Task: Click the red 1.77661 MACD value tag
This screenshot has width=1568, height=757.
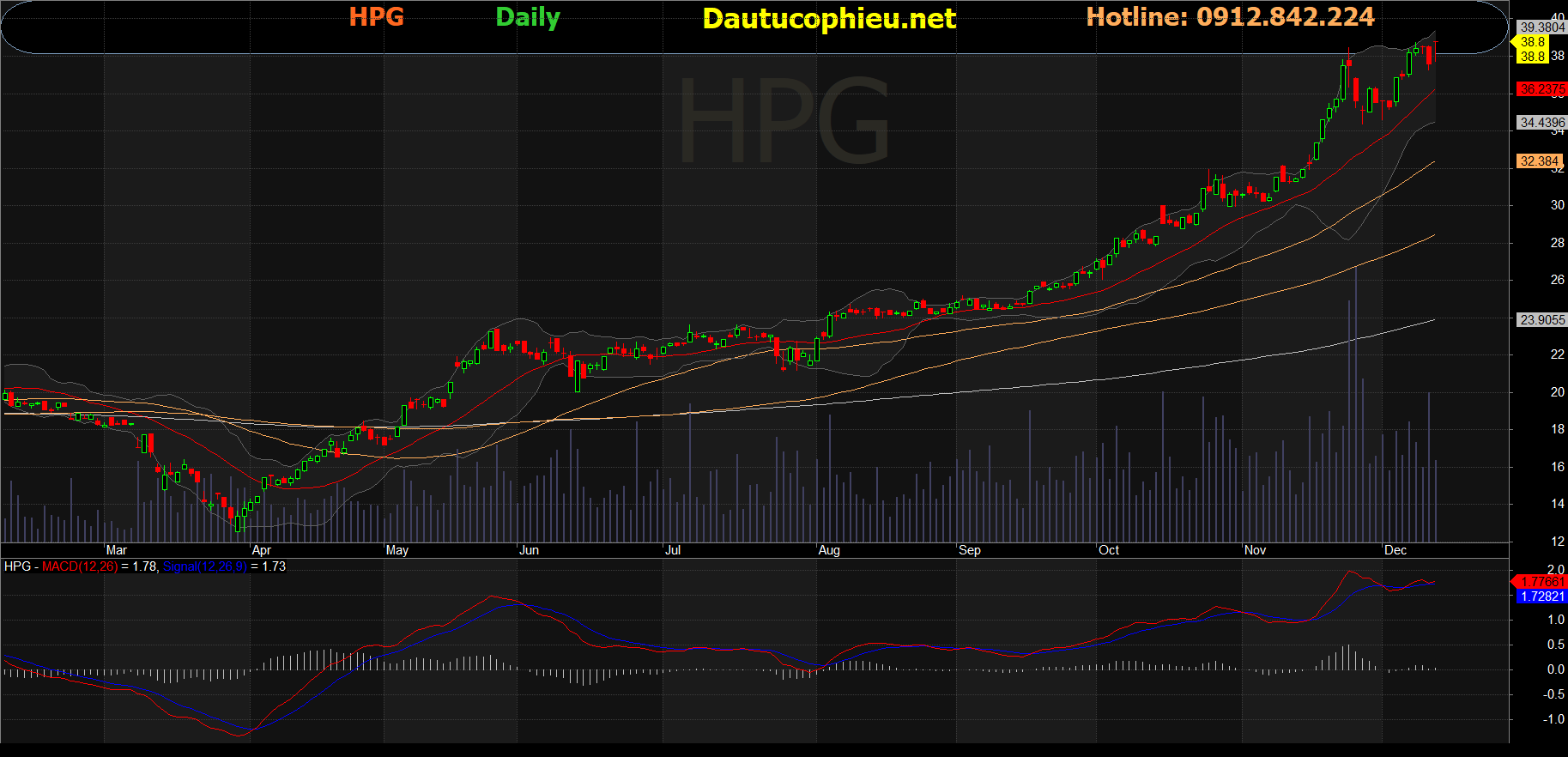Action: coord(1541,582)
